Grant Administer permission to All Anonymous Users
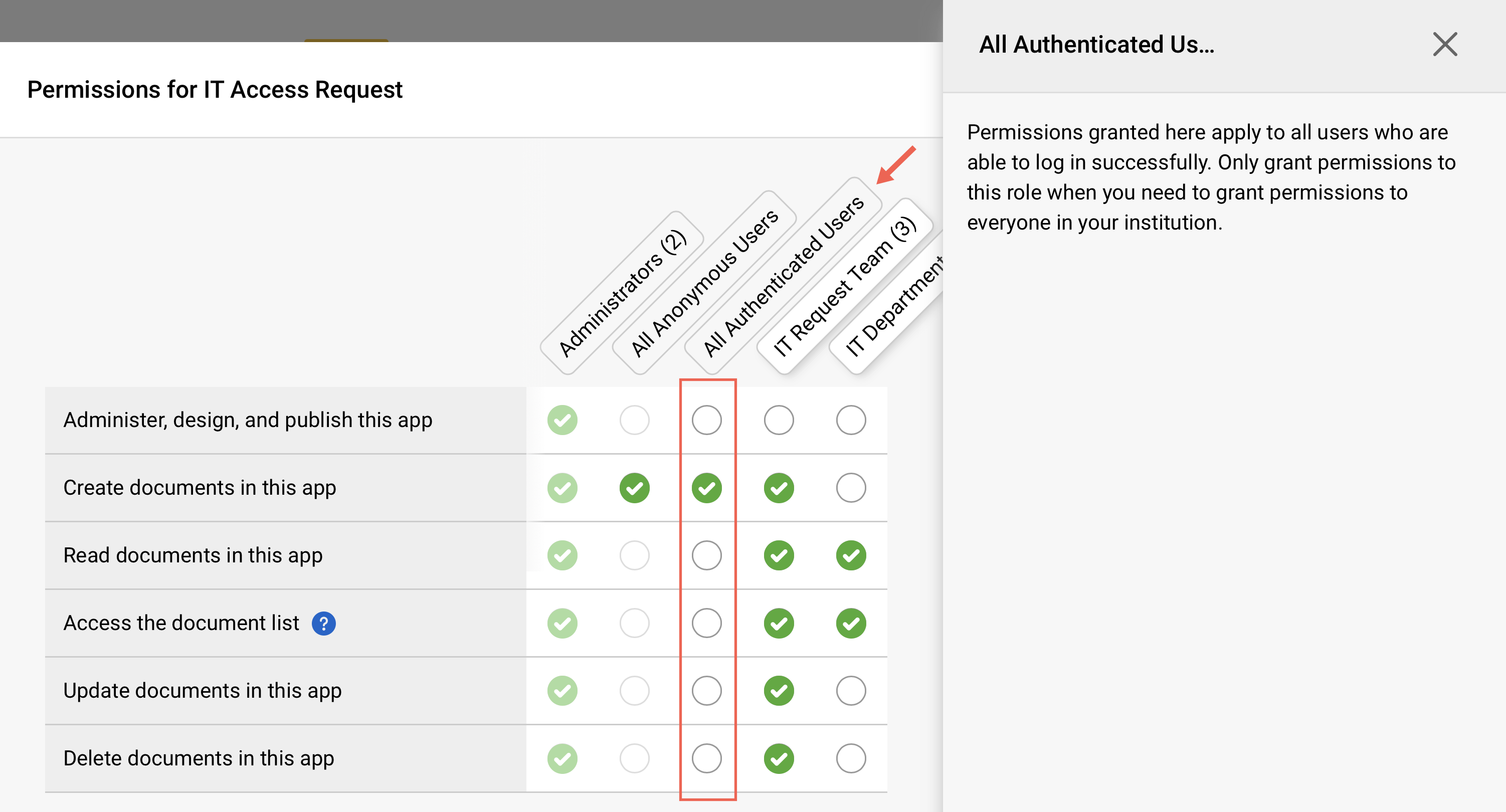This screenshot has height=812, width=1506. (x=635, y=419)
